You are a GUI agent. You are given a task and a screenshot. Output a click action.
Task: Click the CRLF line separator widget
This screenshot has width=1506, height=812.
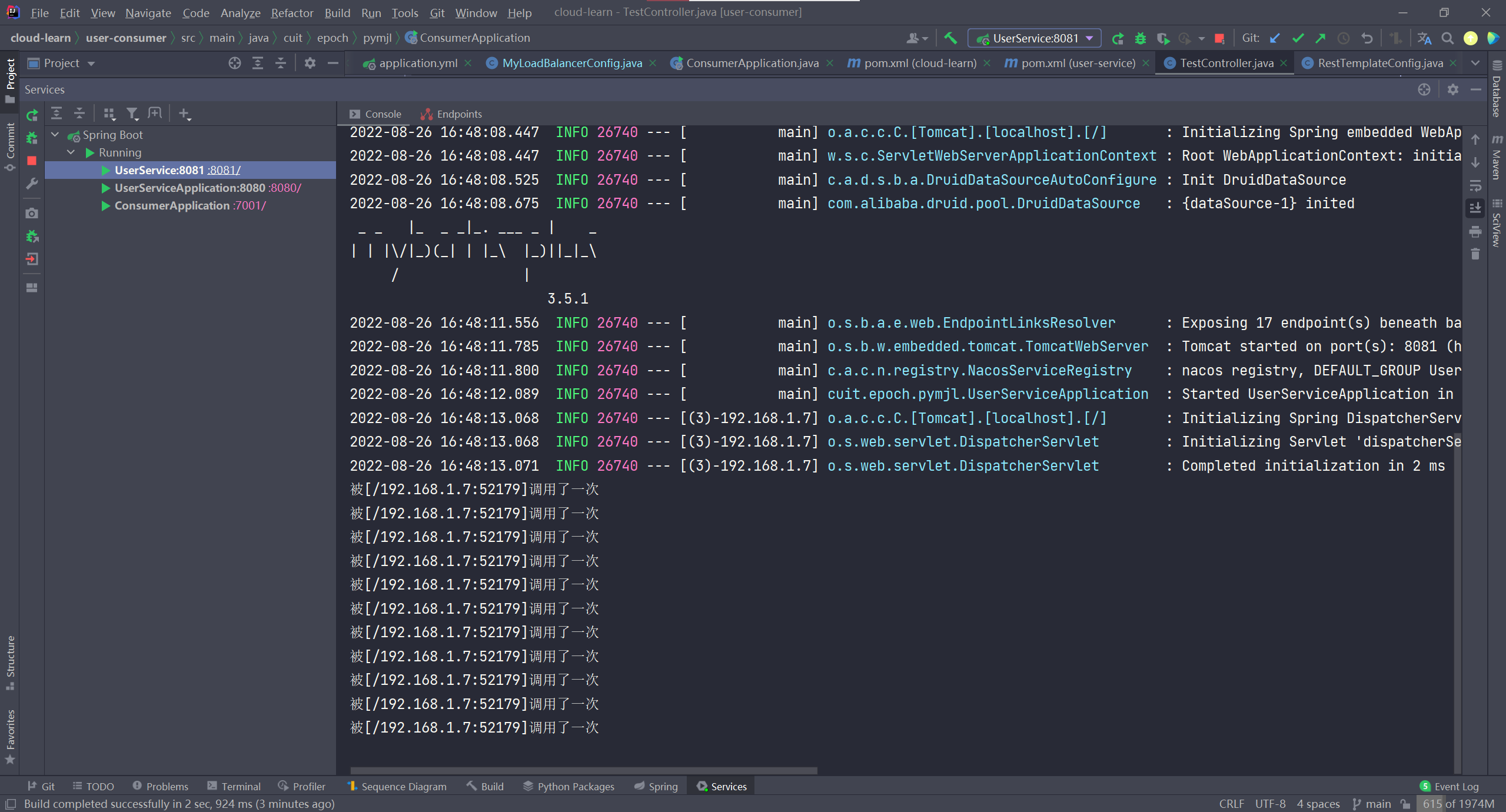[x=1231, y=804]
